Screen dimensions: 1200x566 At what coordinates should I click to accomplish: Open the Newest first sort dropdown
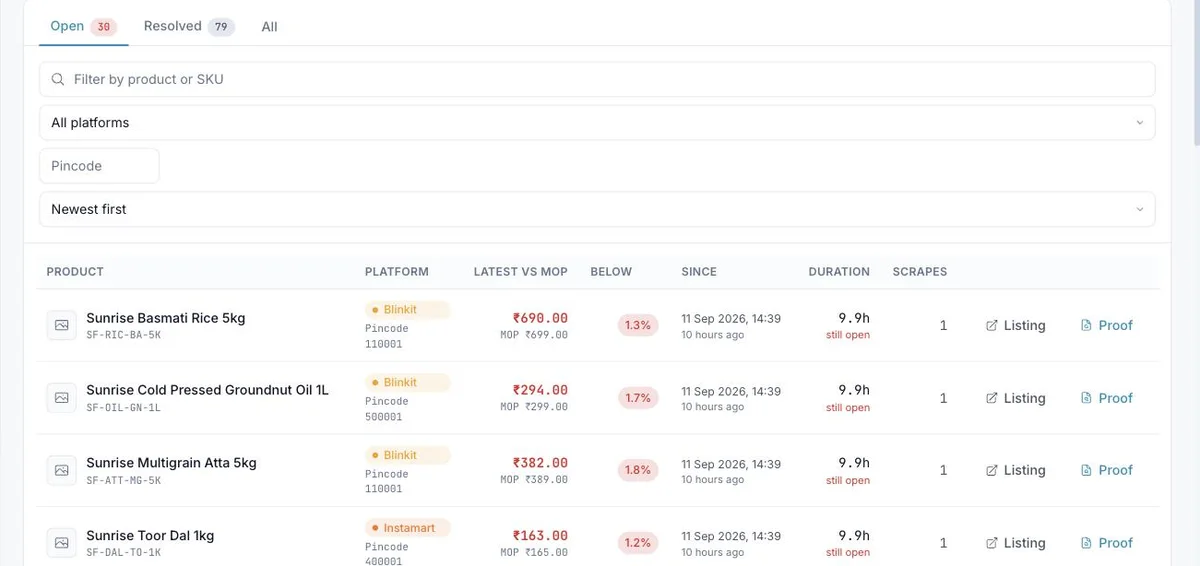click(x=597, y=209)
